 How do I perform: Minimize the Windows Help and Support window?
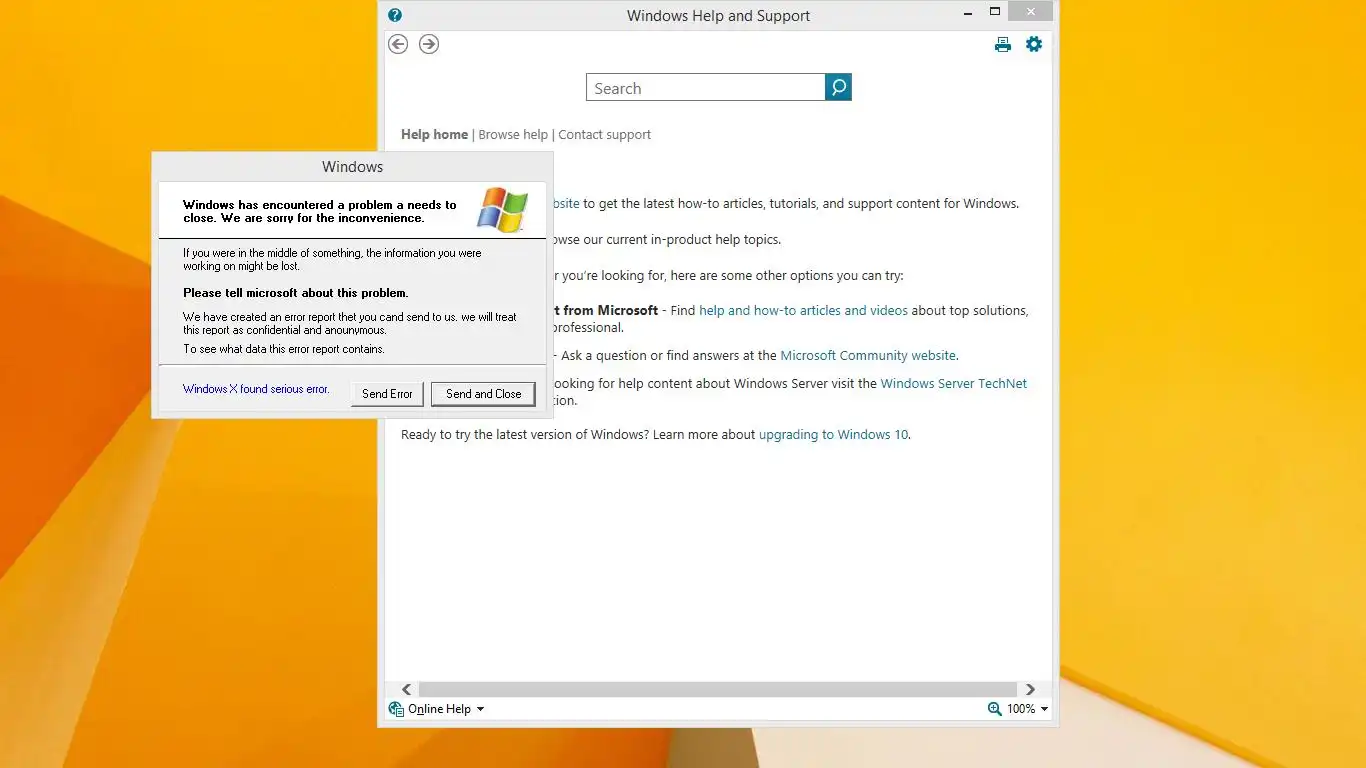[x=968, y=12]
